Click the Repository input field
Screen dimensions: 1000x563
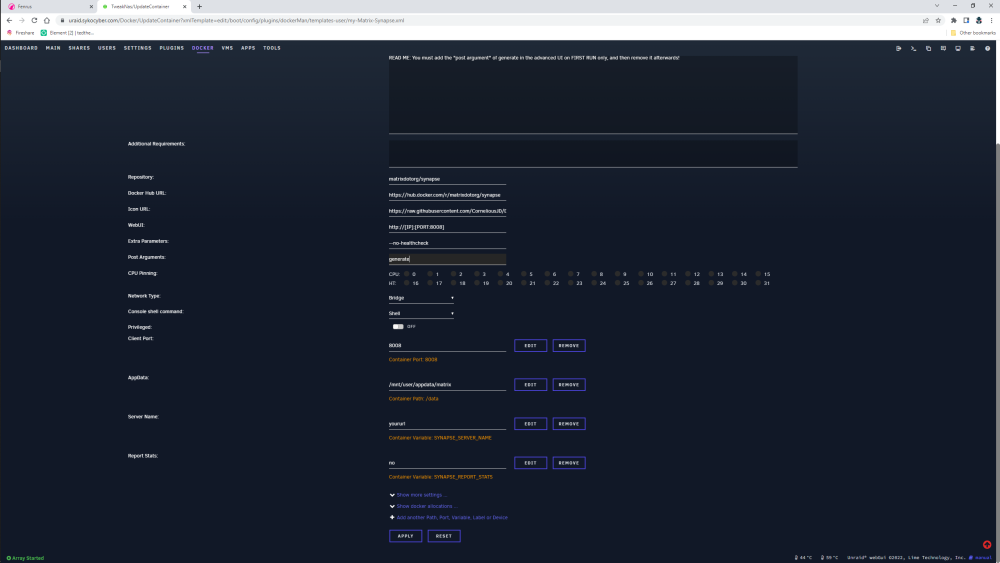[x=447, y=179]
